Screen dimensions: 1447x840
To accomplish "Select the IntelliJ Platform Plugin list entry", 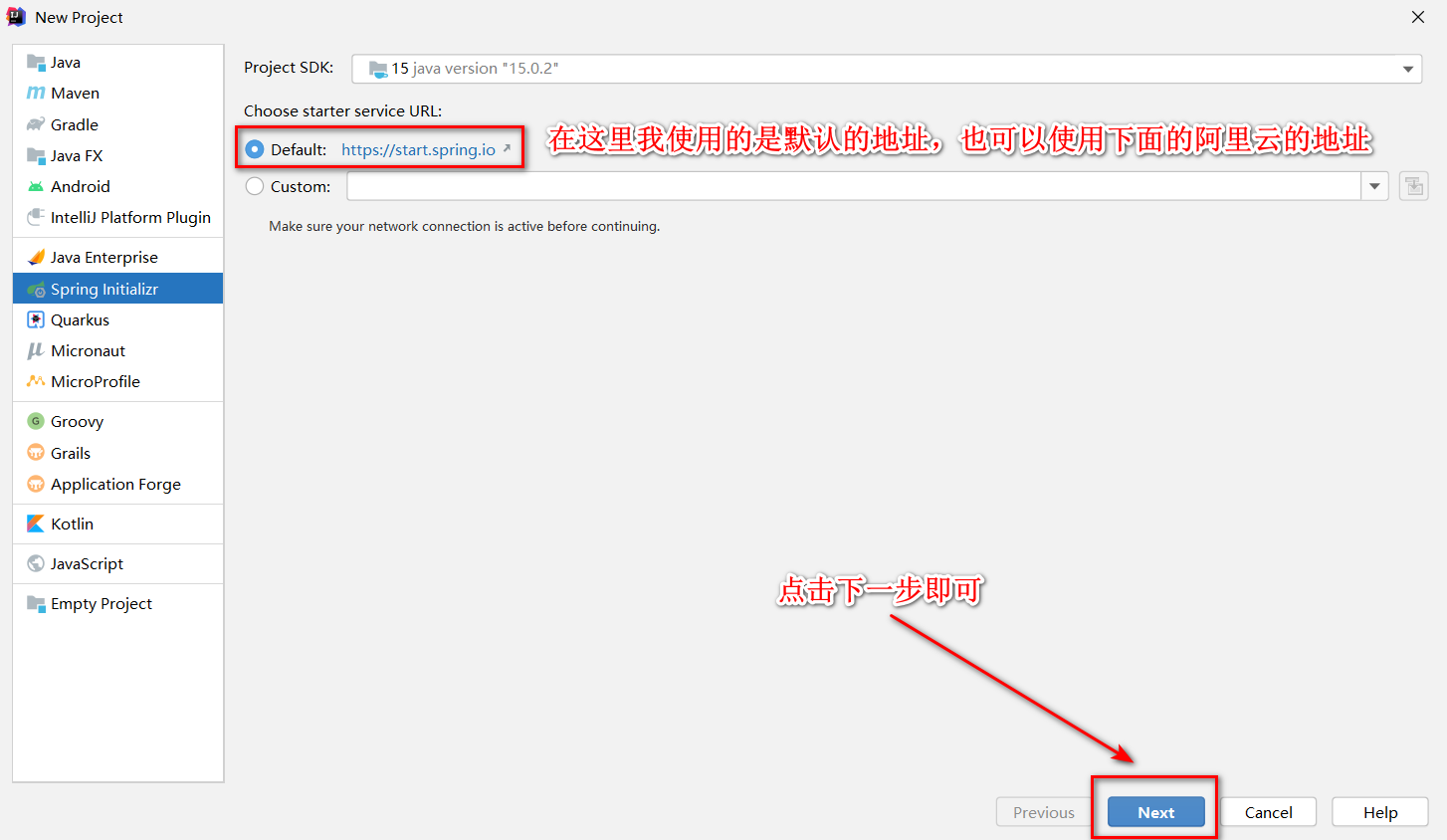I will (x=117, y=217).
